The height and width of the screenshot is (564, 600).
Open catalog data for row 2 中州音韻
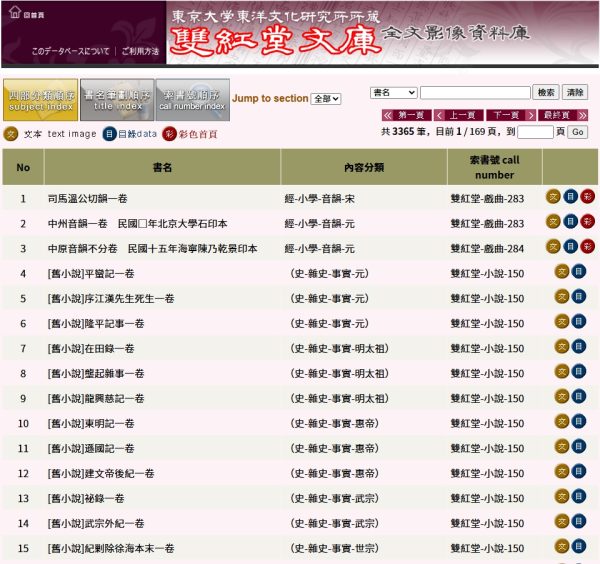tap(570, 222)
